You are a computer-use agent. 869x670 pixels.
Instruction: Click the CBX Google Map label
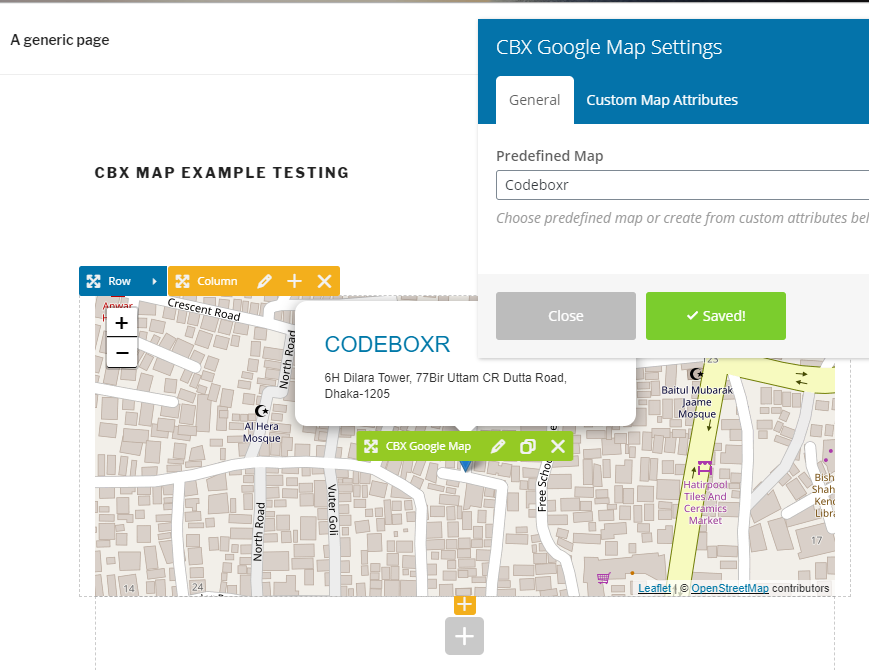coord(428,446)
